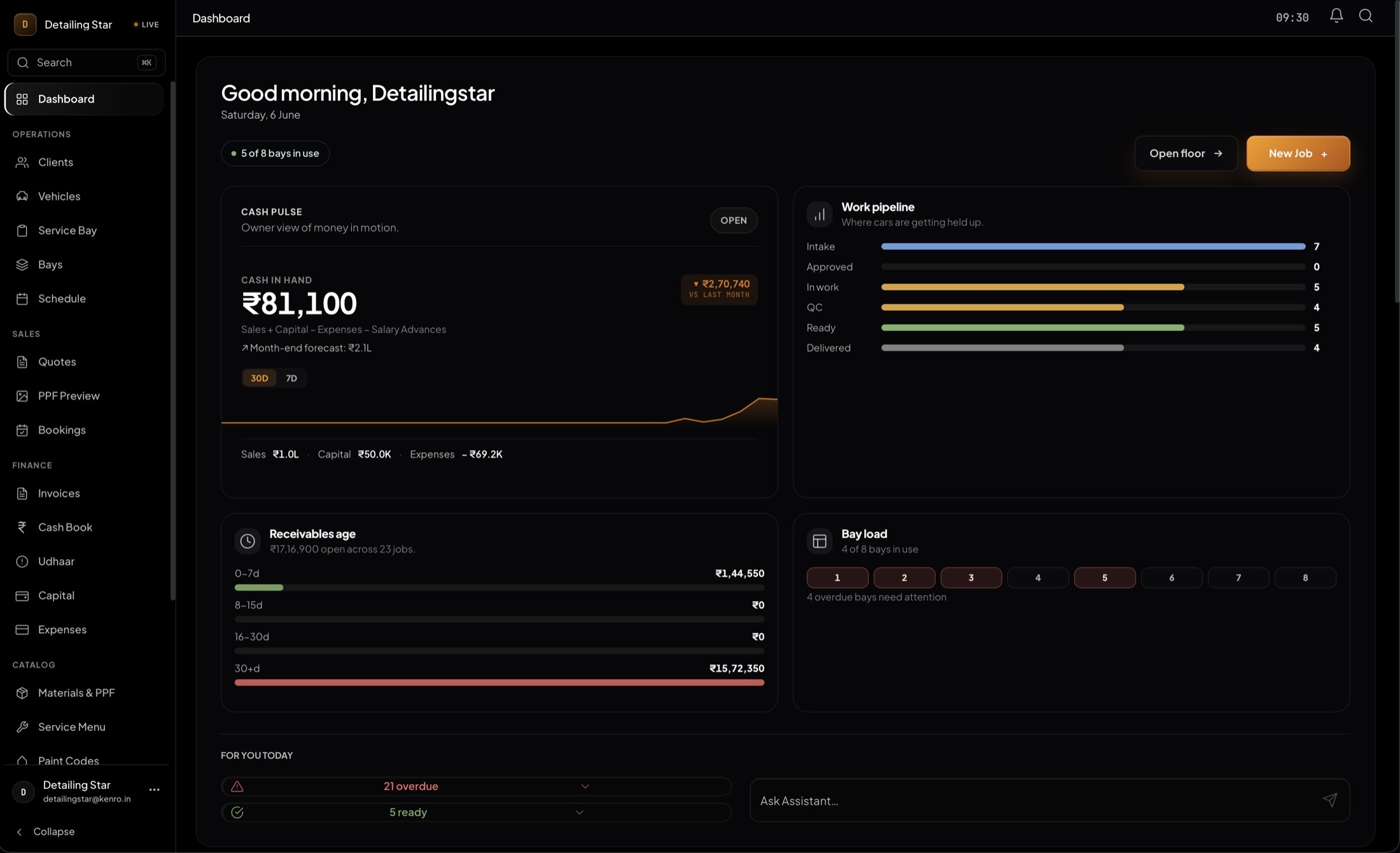Open the account options three-dots menu
Image resolution: width=1400 pixels, height=853 pixels.
pyautogui.click(x=154, y=790)
